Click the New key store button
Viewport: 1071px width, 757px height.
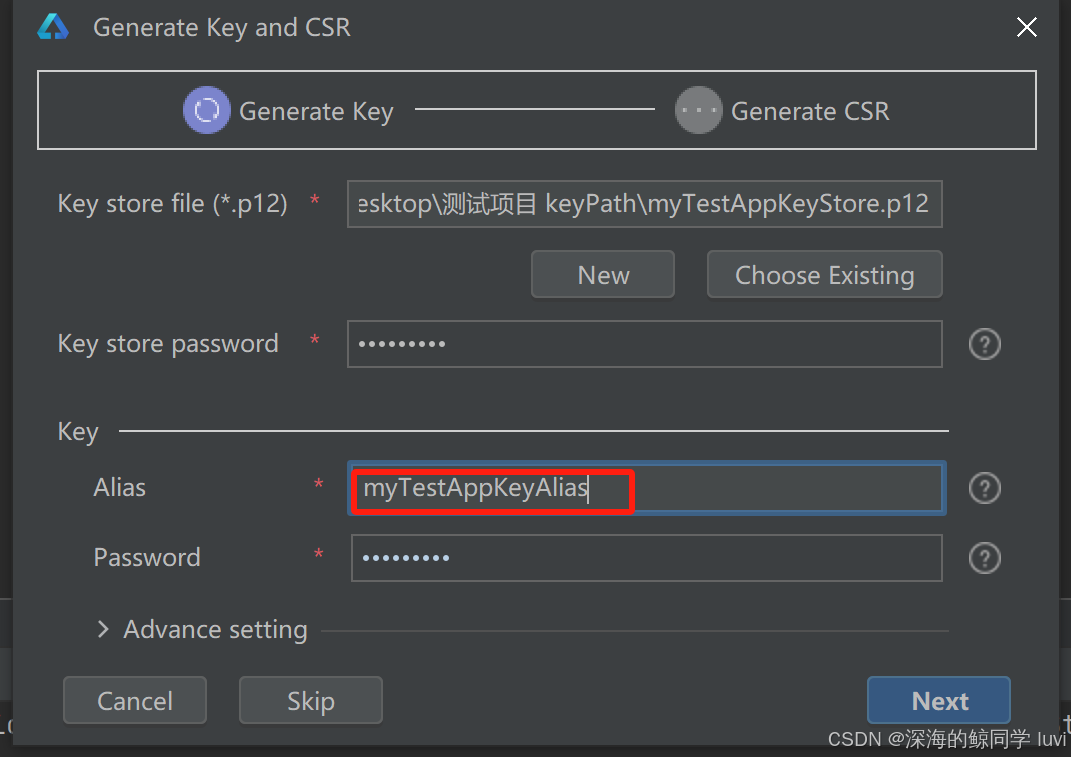pos(602,275)
